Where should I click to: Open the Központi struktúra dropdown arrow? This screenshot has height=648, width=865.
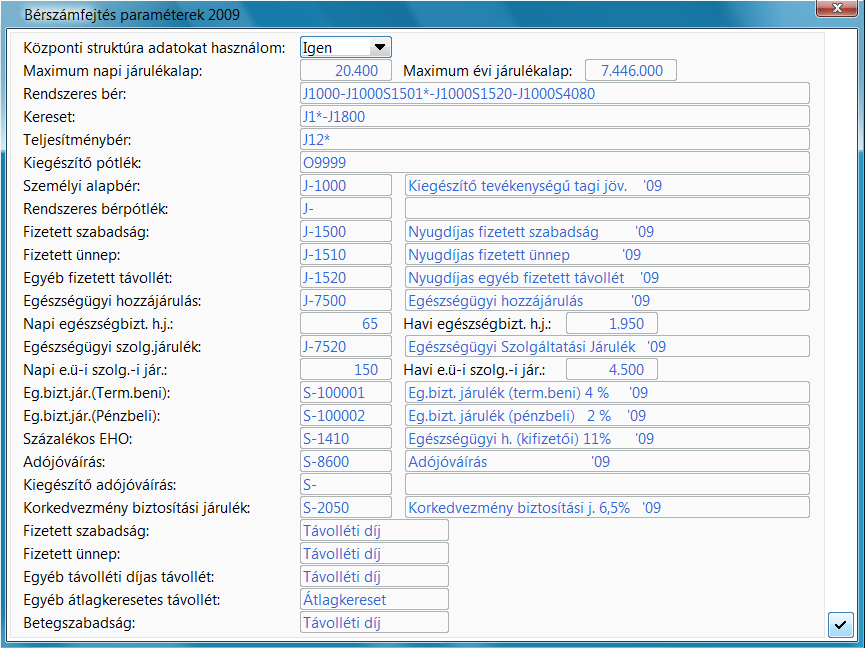[x=379, y=47]
